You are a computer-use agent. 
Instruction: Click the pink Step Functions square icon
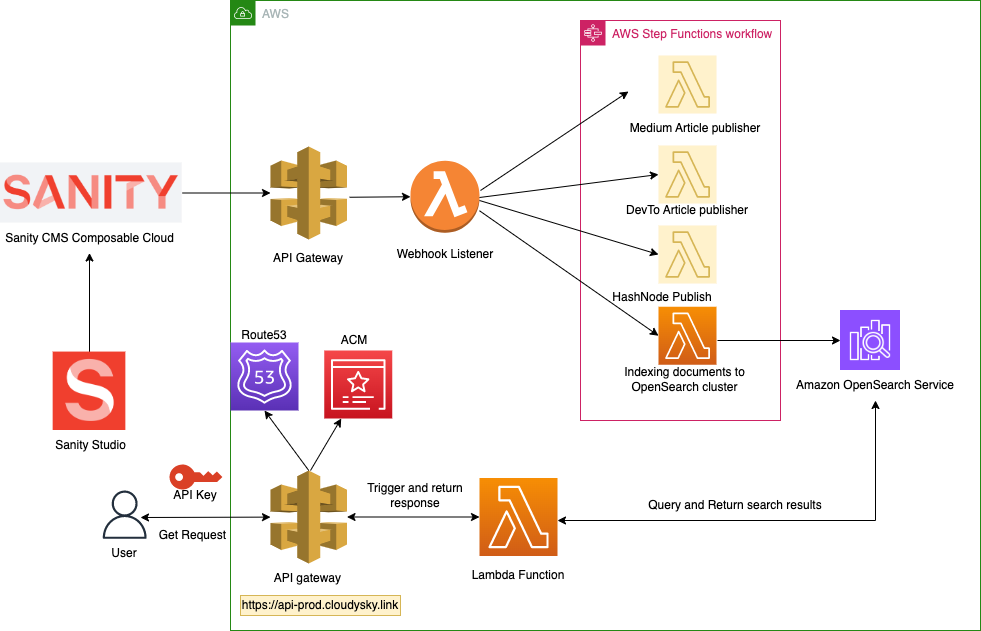(x=592, y=33)
